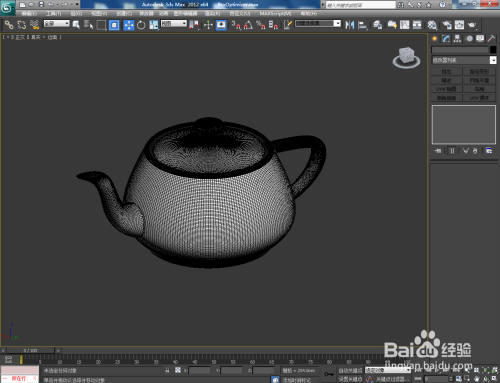Click the Remove Modifier trash icon
The height and width of the screenshot is (383, 500).
[475, 151]
